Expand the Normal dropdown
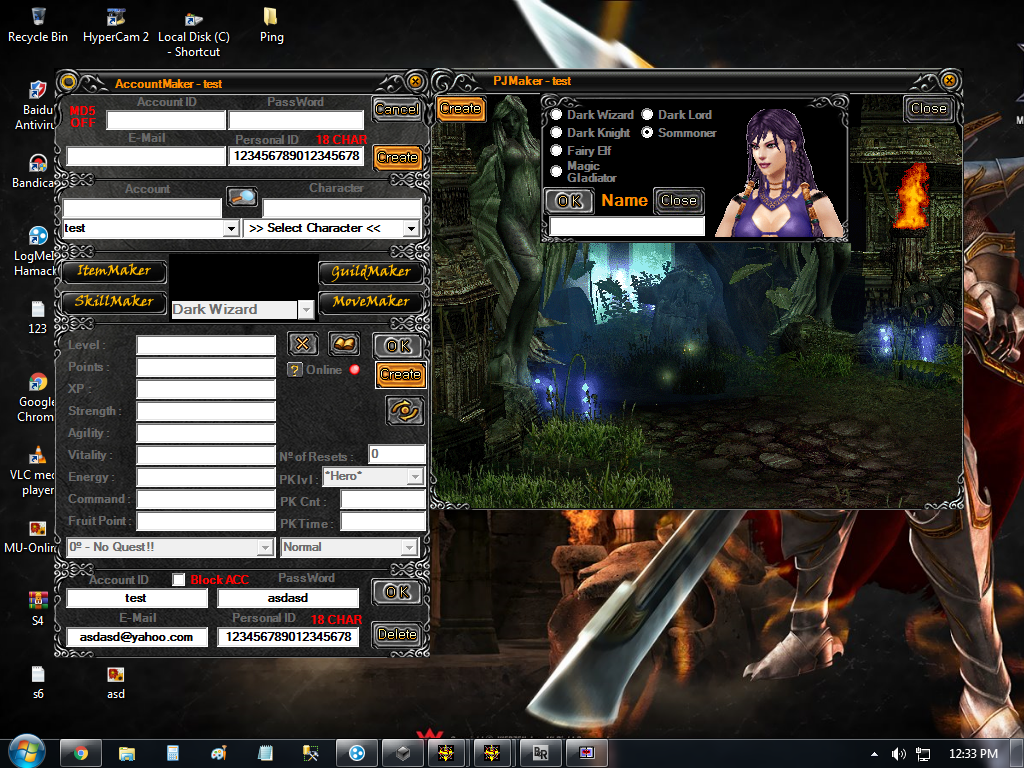The width and height of the screenshot is (1024, 768). (x=409, y=547)
